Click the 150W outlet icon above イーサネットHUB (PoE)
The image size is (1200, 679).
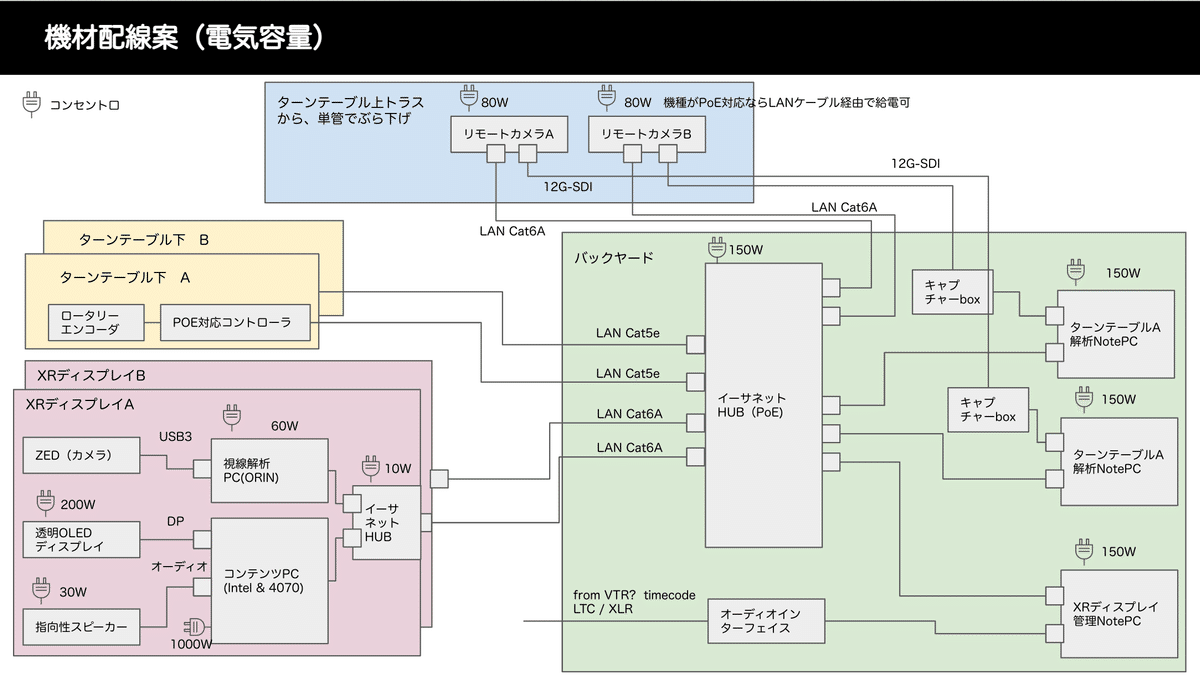716,248
